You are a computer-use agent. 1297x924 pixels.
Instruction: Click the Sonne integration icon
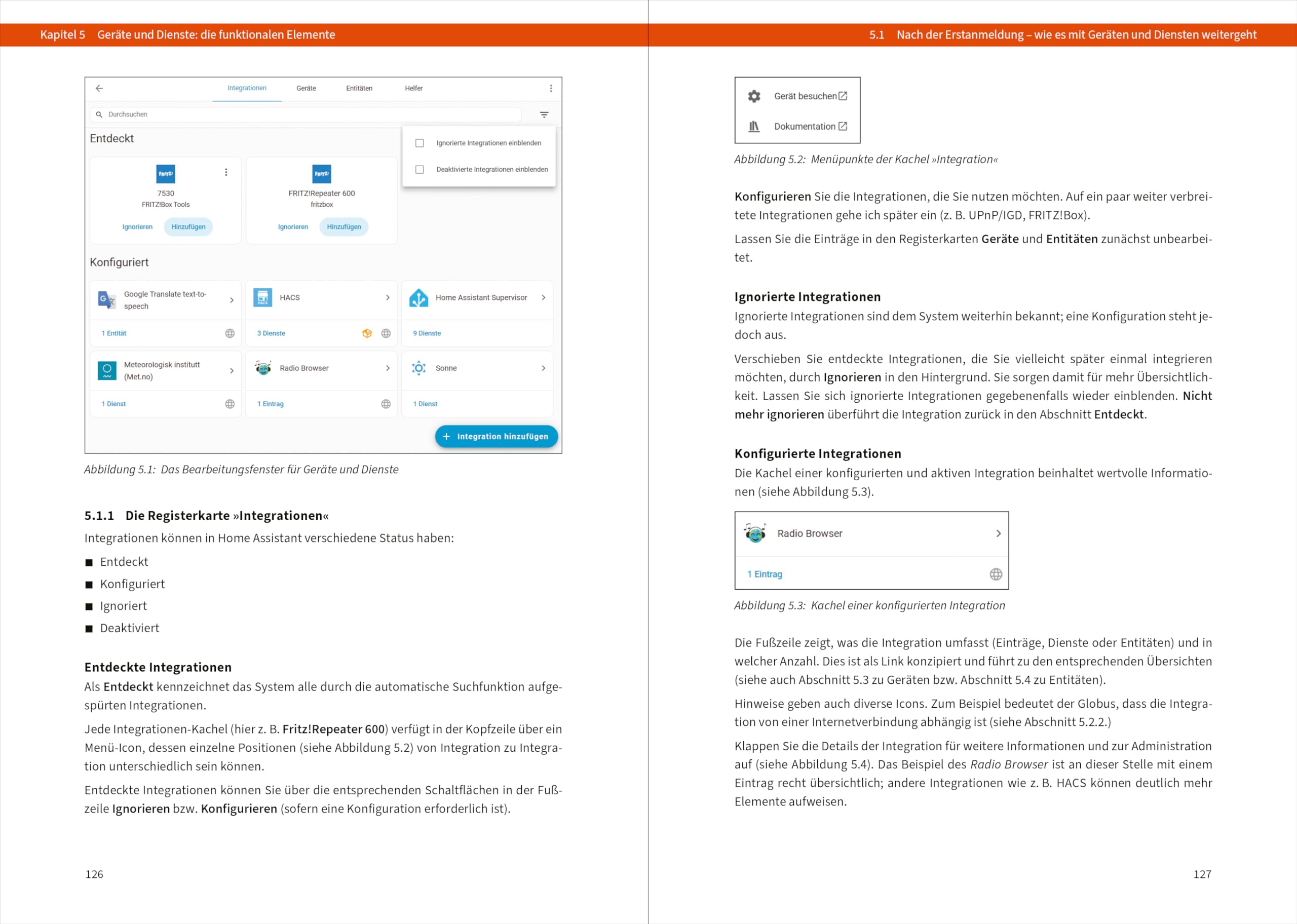point(418,368)
